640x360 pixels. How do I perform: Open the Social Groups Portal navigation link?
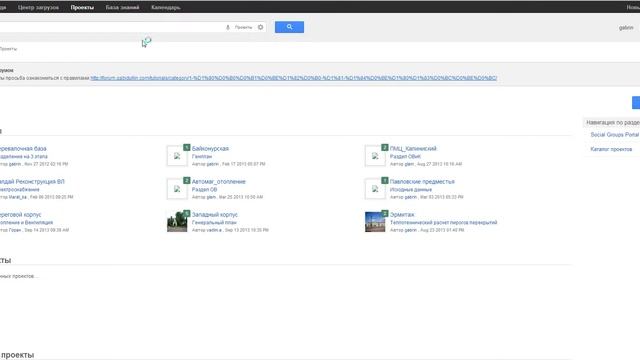click(x=615, y=135)
